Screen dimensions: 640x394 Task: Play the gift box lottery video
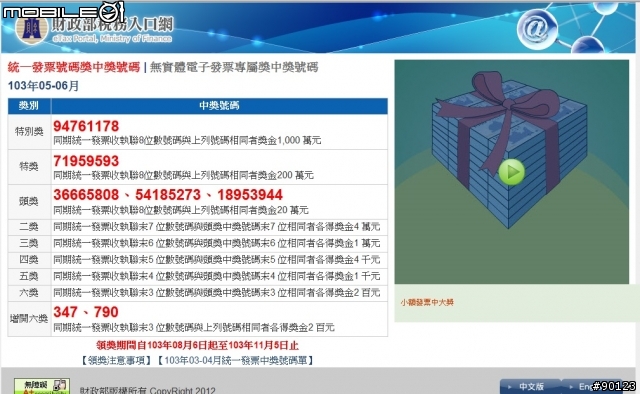[511, 172]
